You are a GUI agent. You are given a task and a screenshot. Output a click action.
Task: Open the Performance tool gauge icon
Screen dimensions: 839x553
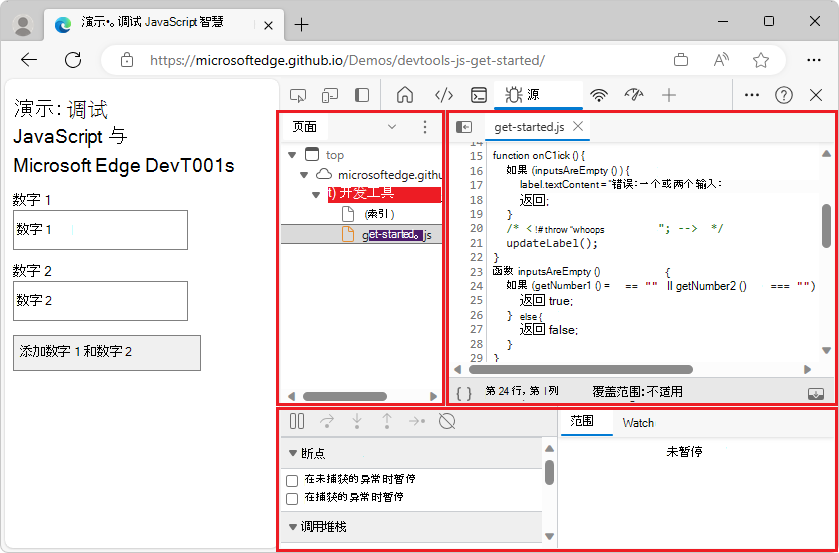click(x=634, y=95)
